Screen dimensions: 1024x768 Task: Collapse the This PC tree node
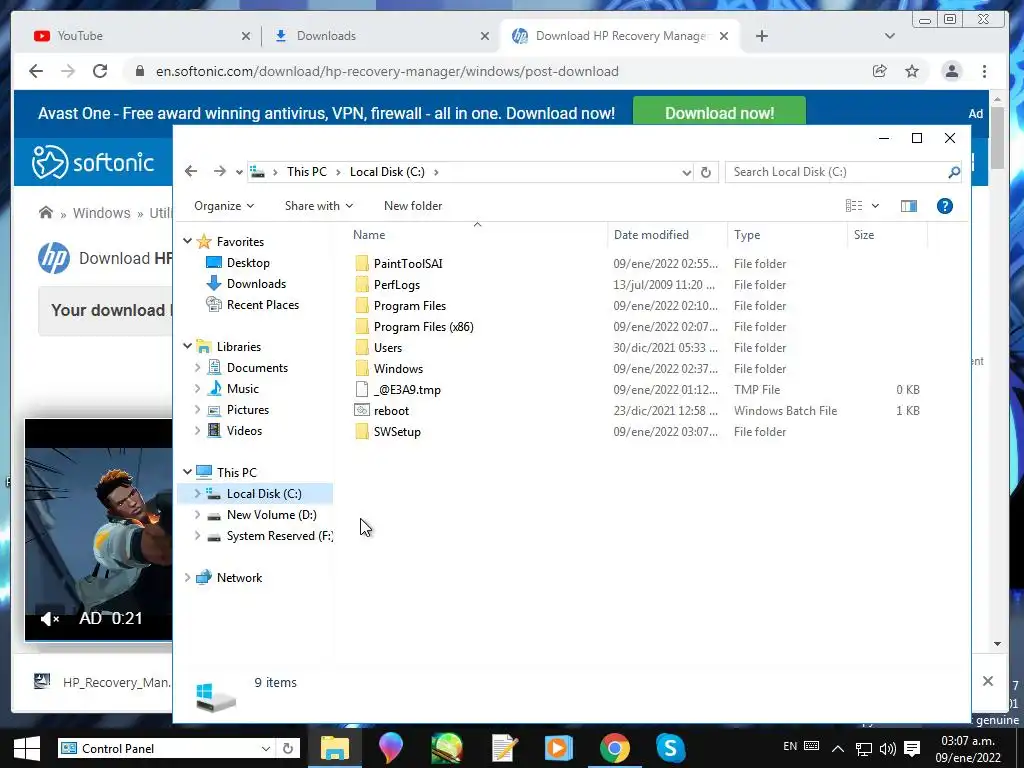(187, 472)
